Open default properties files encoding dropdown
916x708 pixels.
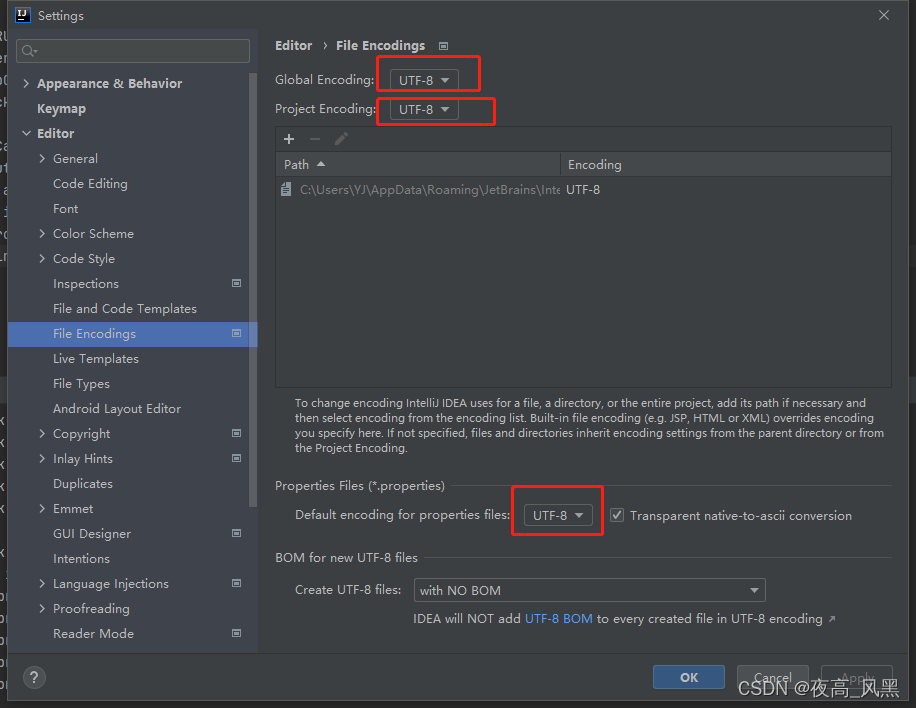[558, 515]
